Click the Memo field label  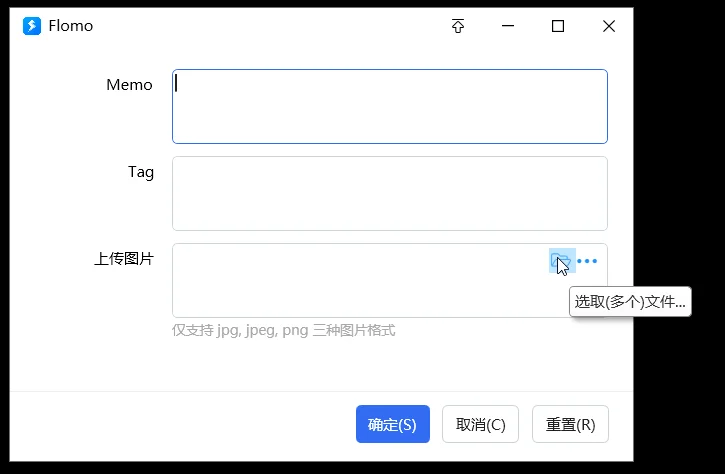pos(129,85)
